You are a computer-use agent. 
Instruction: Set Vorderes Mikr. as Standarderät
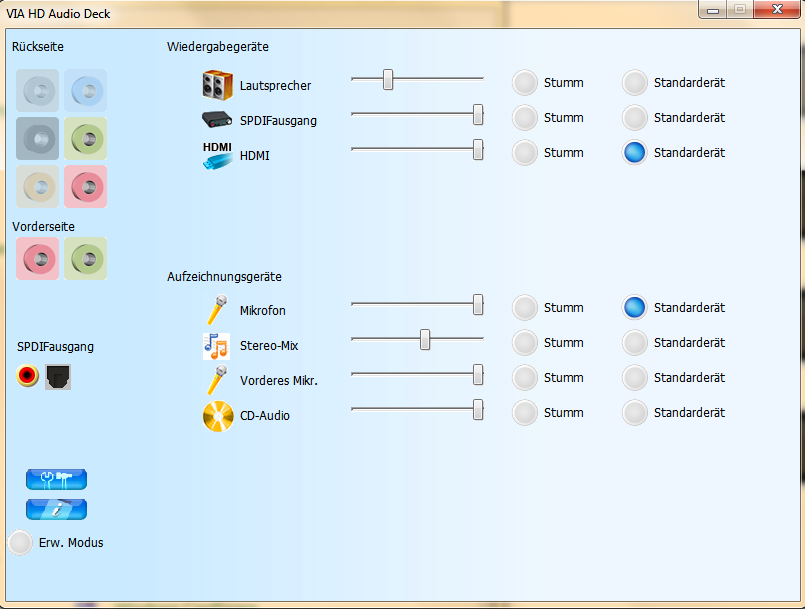pyautogui.click(x=635, y=377)
